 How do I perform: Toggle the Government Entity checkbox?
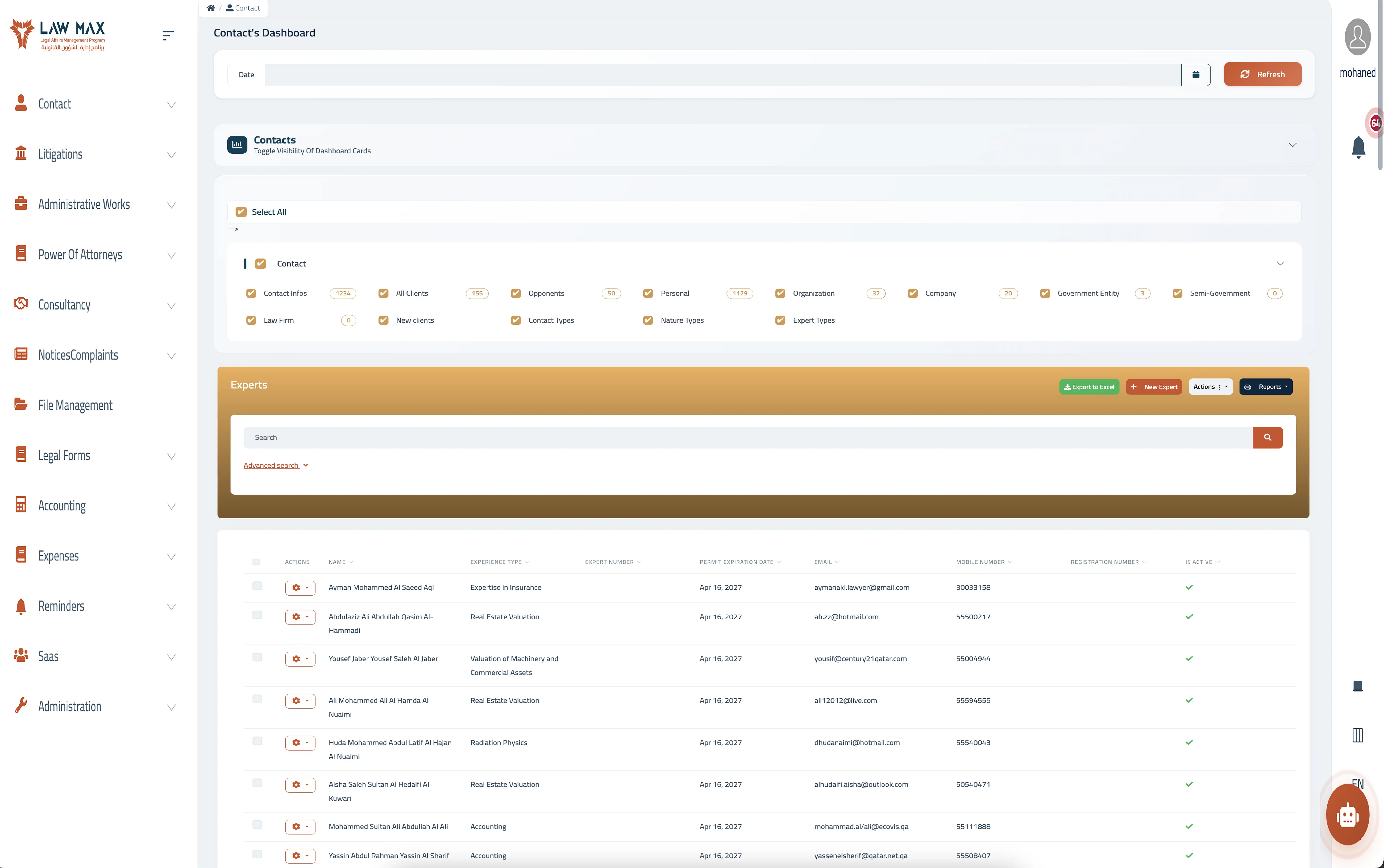(x=1045, y=293)
